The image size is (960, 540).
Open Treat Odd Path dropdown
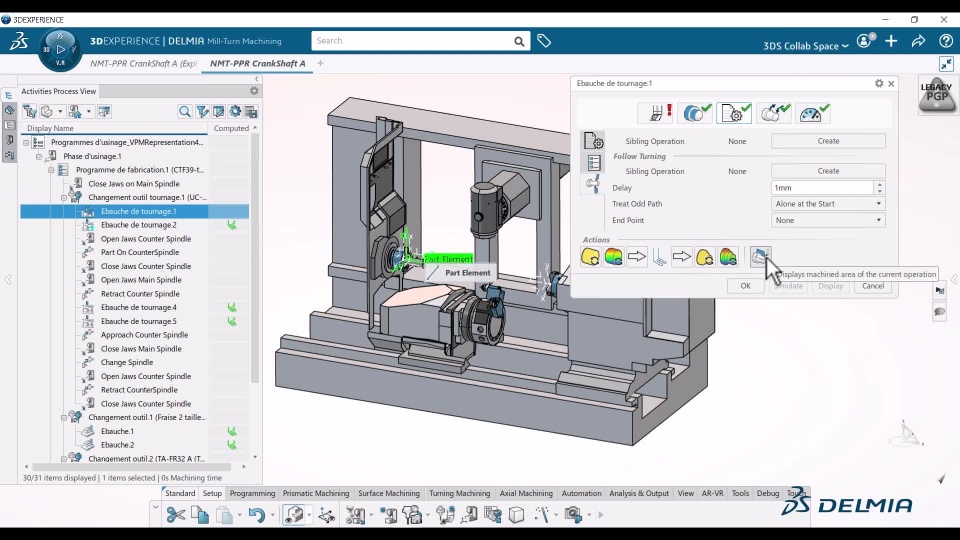click(x=828, y=204)
